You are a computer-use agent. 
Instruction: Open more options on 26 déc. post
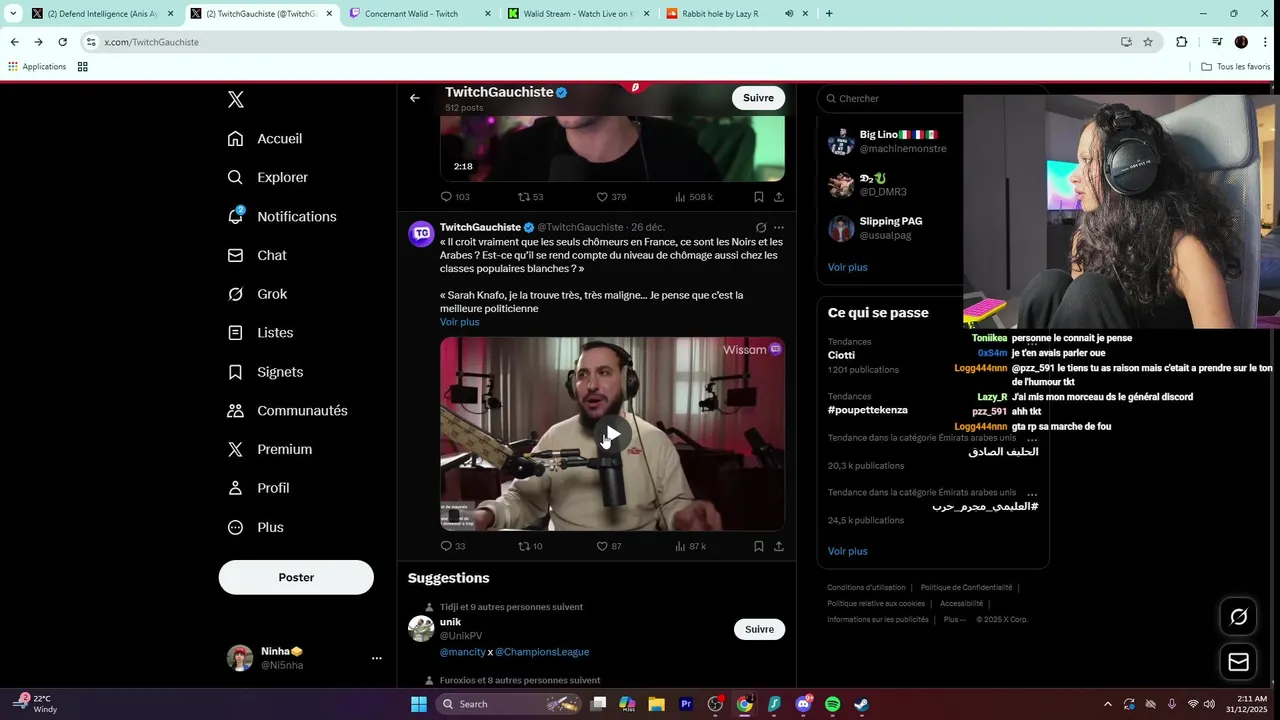(779, 227)
